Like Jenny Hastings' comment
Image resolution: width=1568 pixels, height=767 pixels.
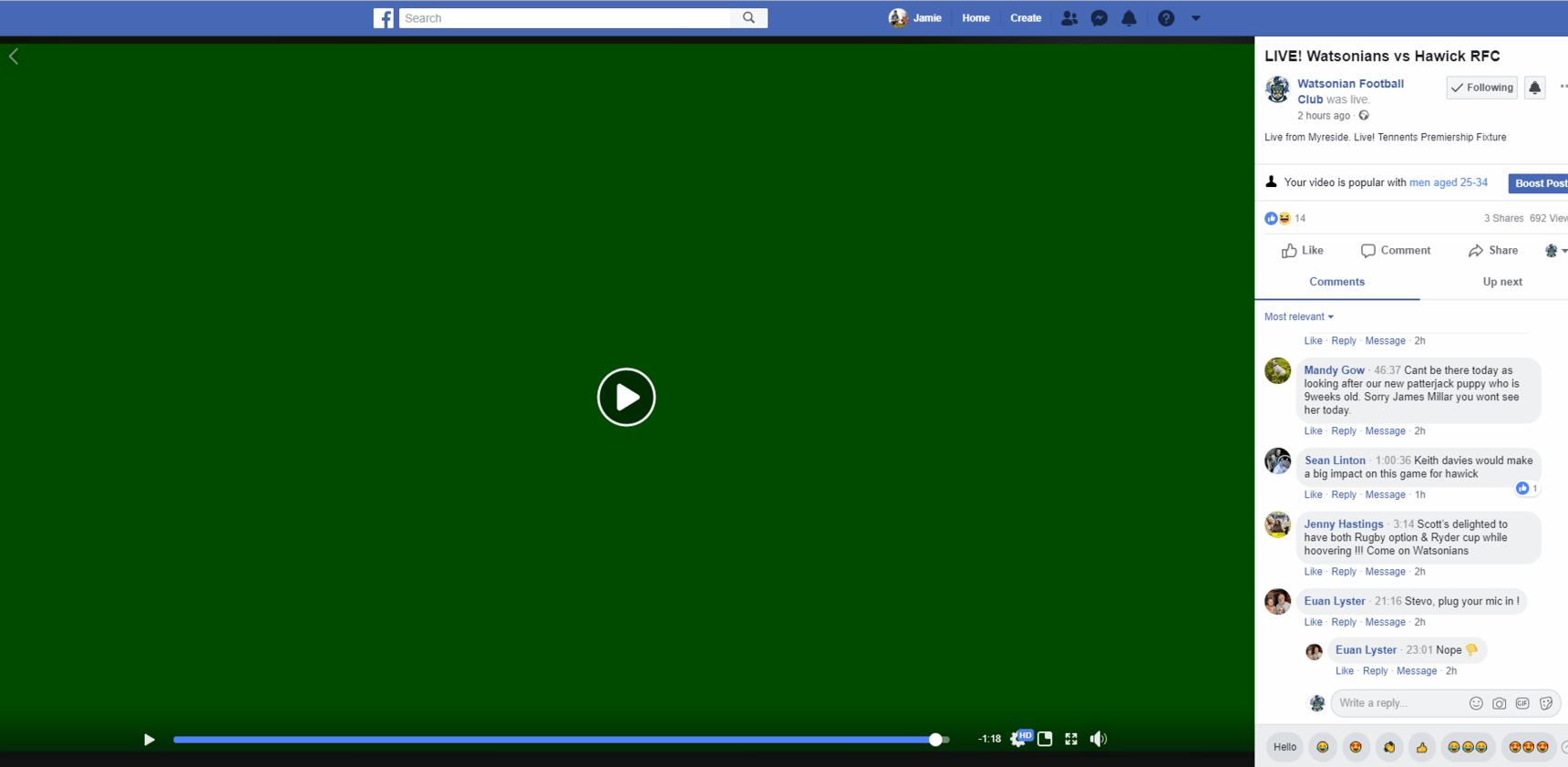(x=1313, y=572)
